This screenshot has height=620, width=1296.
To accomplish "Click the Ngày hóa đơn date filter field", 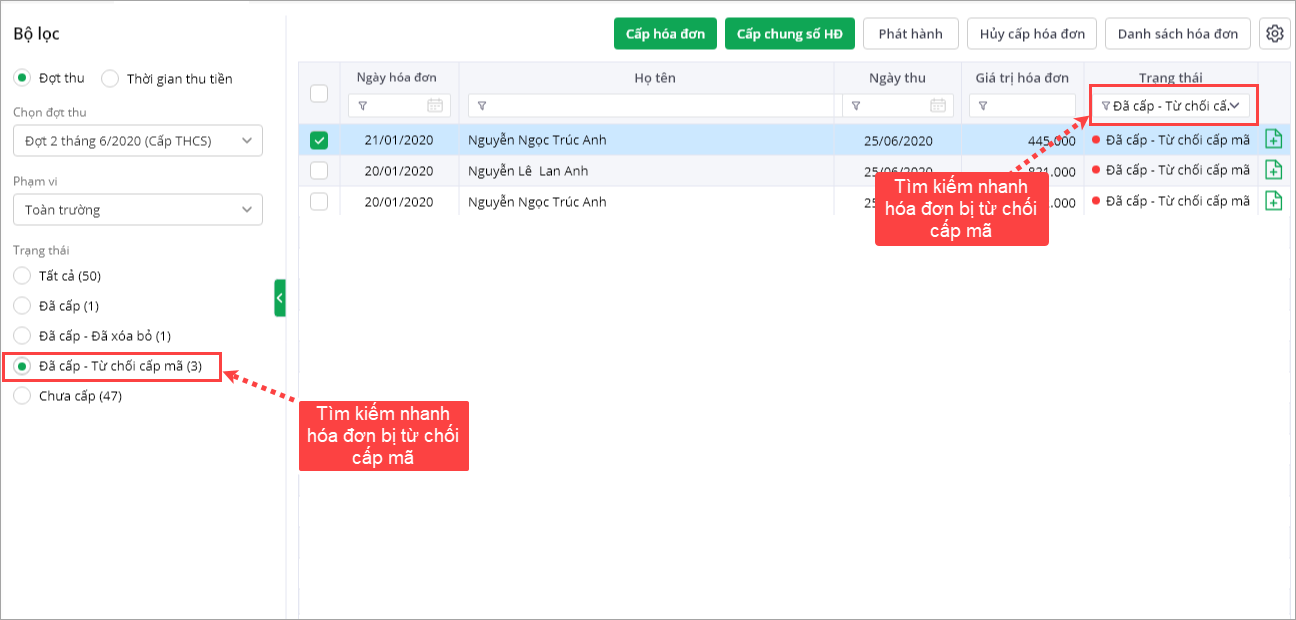I will (399, 105).
